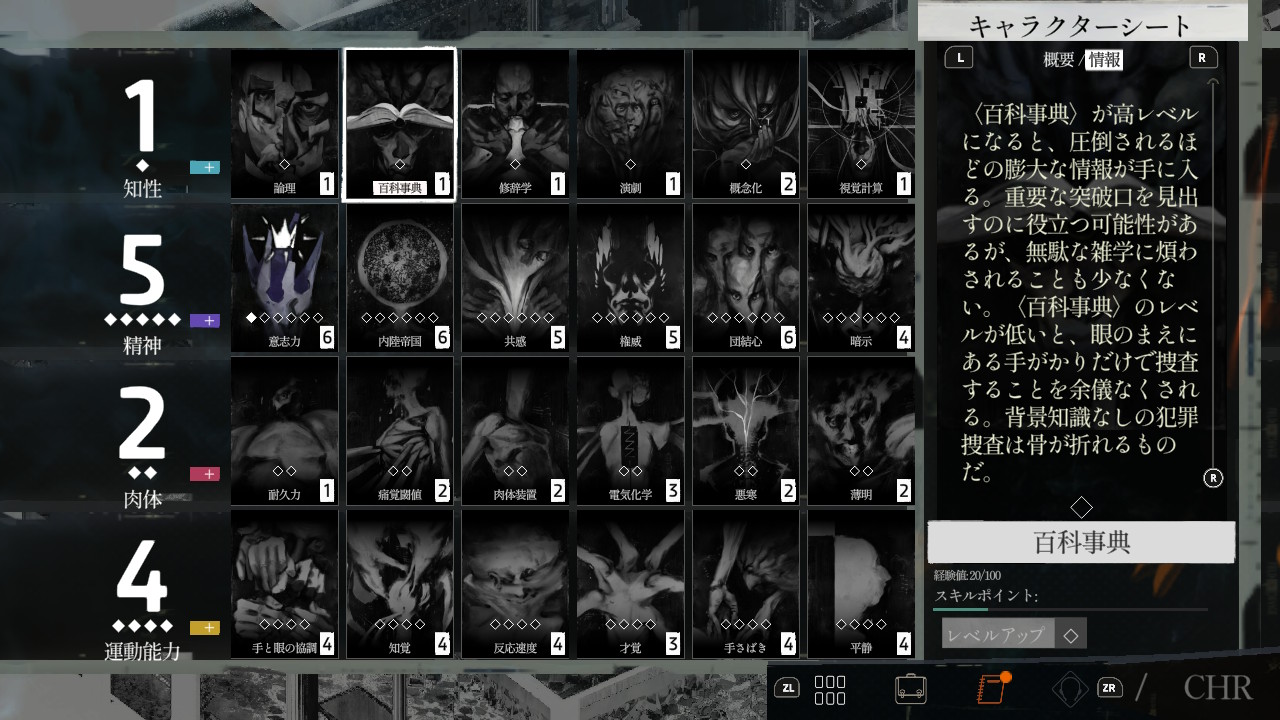Select the 意志力 skill card

tap(285, 278)
